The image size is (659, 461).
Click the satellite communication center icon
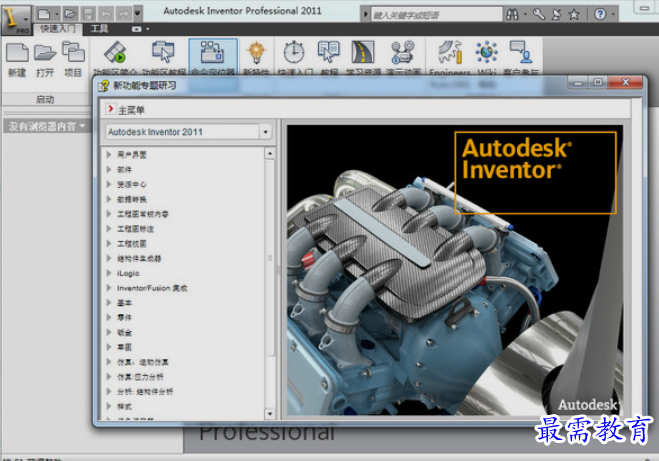point(556,15)
